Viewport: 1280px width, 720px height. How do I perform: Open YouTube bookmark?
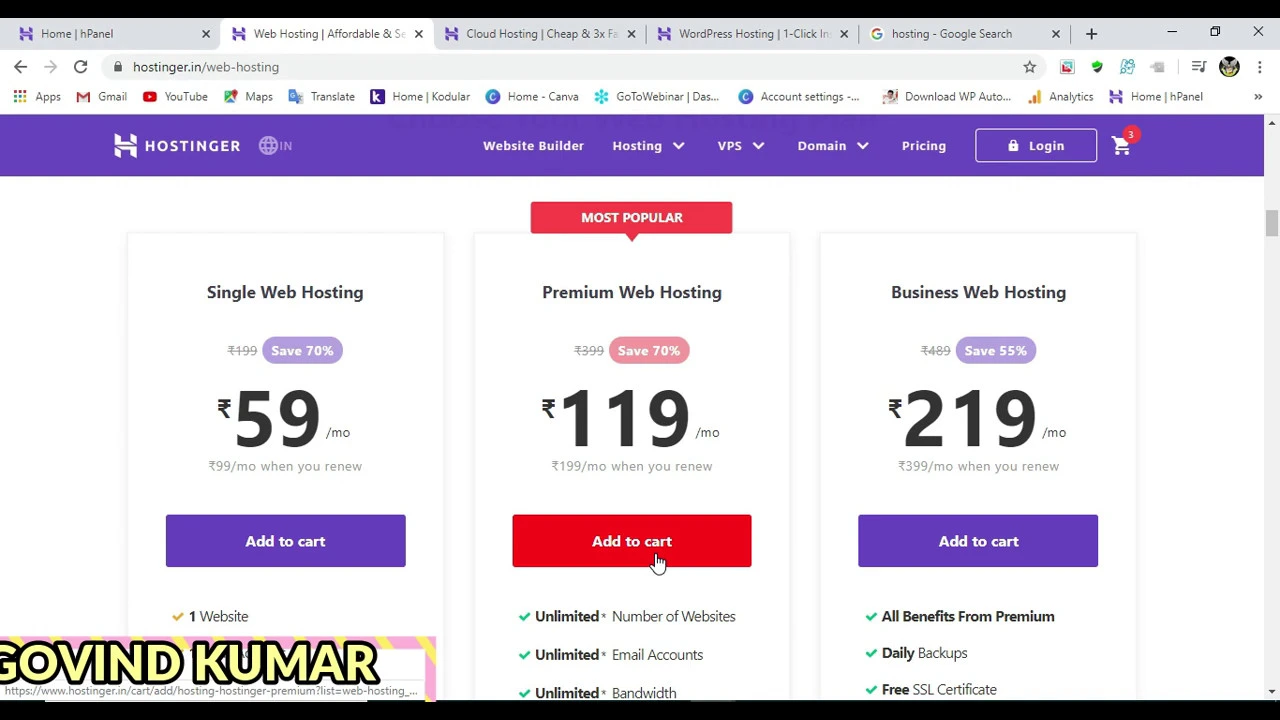tap(175, 97)
